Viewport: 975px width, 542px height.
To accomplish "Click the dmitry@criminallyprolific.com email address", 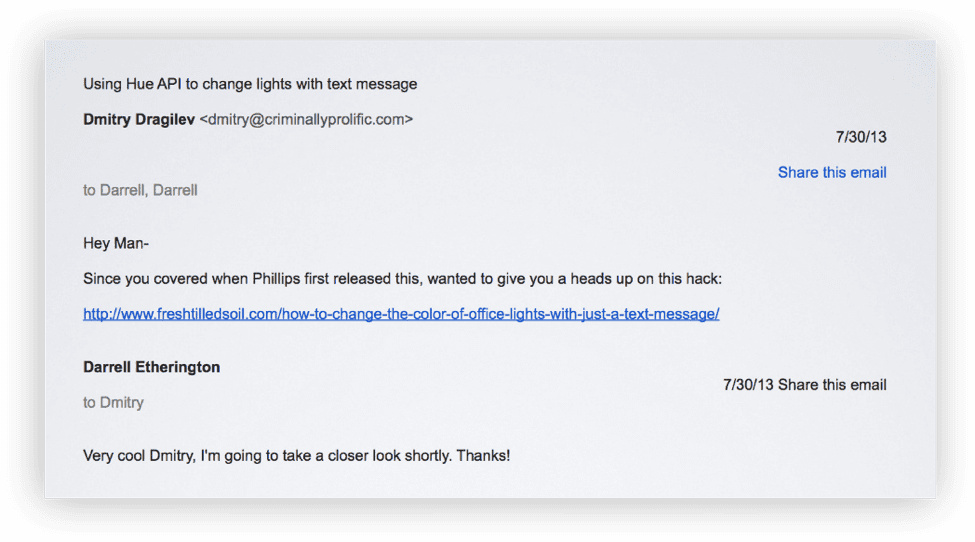I will [x=306, y=119].
